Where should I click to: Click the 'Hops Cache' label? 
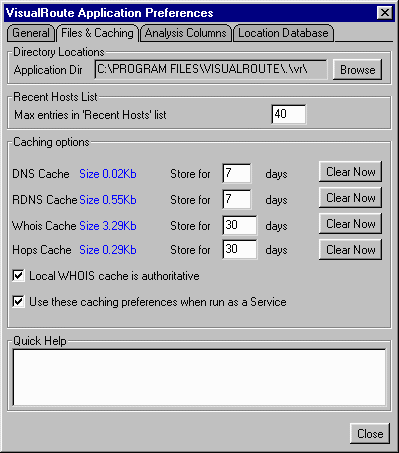42,250
